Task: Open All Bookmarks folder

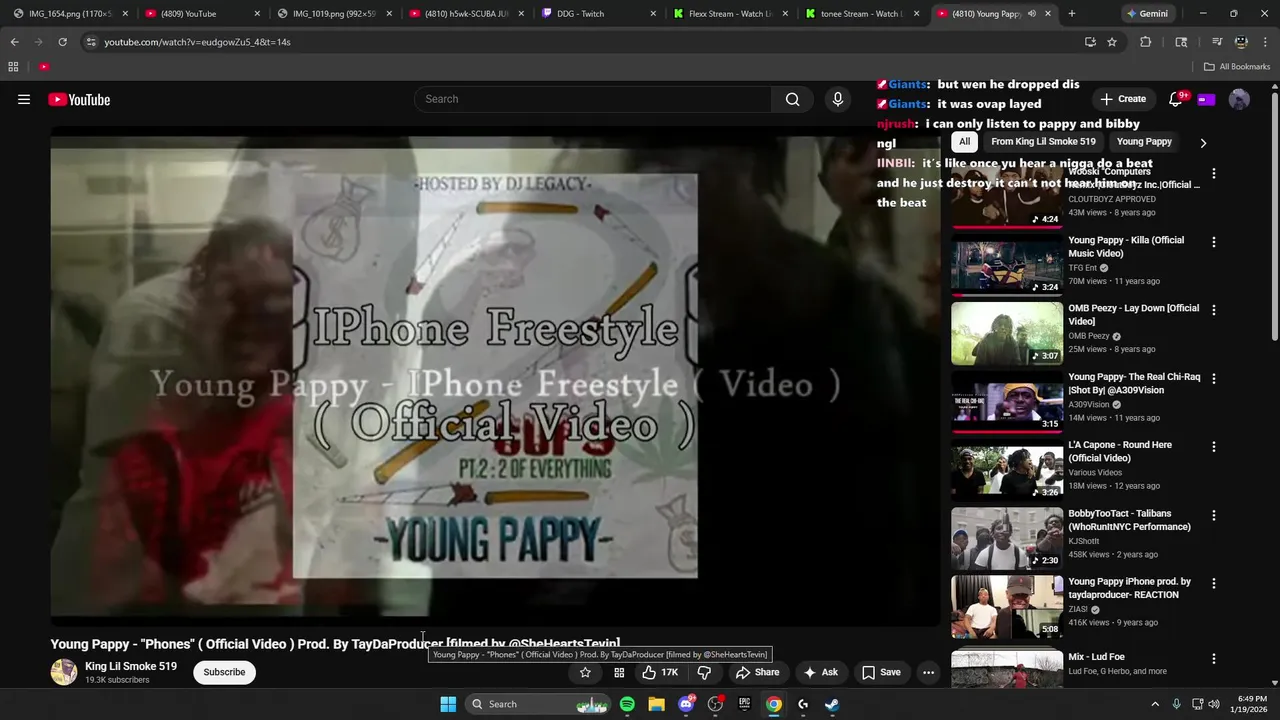Action: coord(1237,67)
